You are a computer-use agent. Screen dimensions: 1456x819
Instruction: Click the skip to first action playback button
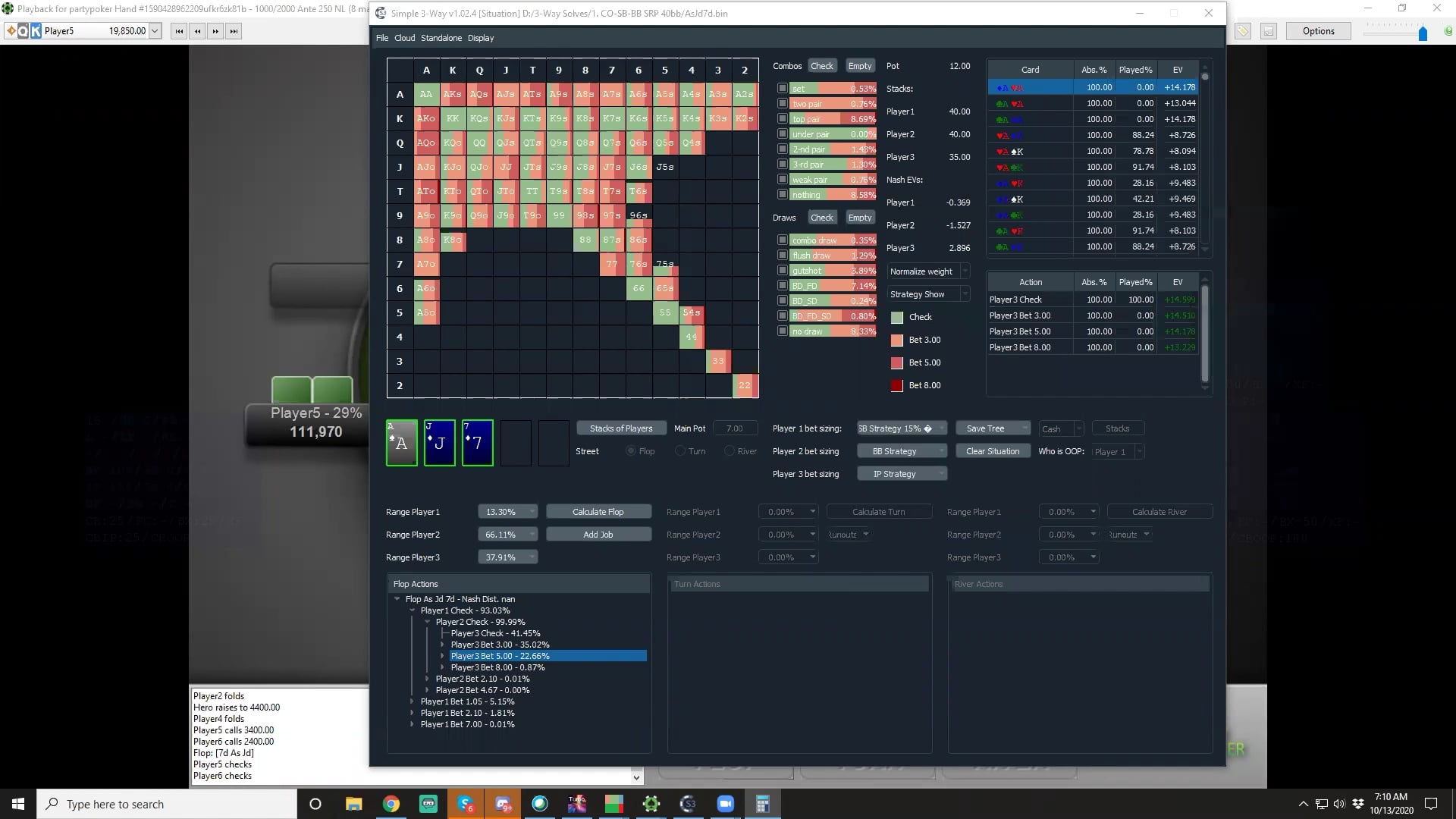point(179,31)
